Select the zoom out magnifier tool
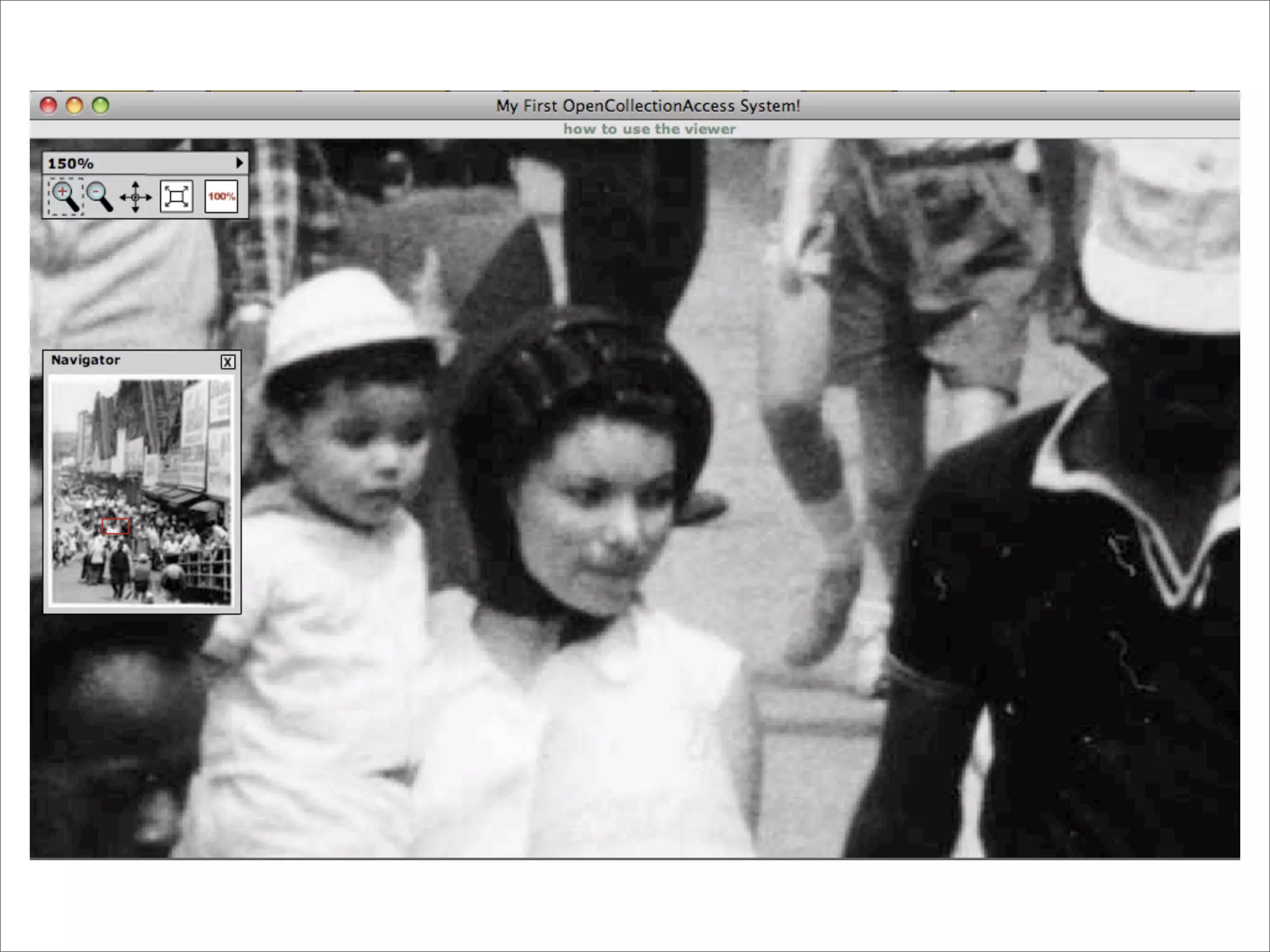Image resolution: width=1270 pixels, height=952 pixels. click(x=99, y=197)
